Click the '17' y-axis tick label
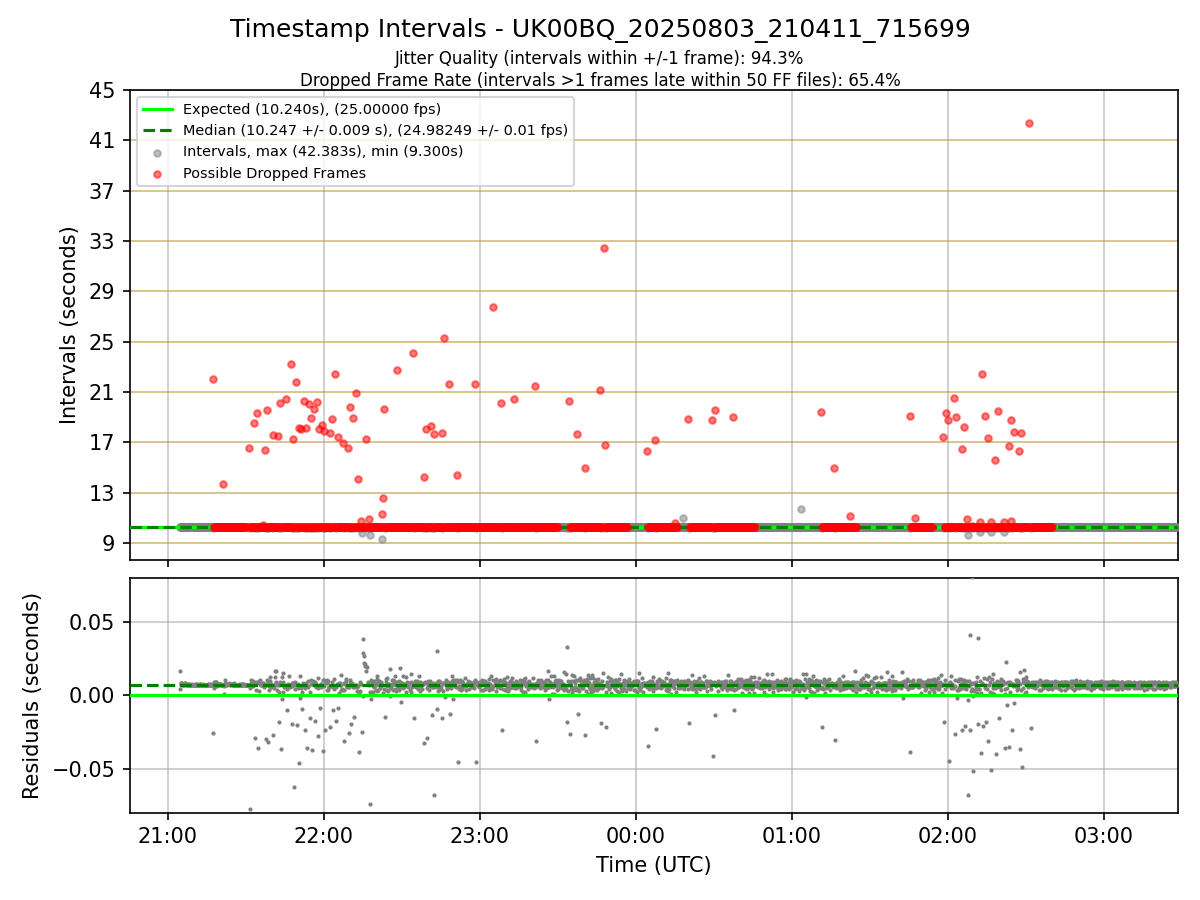Screen dimensions: 1200x900 pos(102,443)
